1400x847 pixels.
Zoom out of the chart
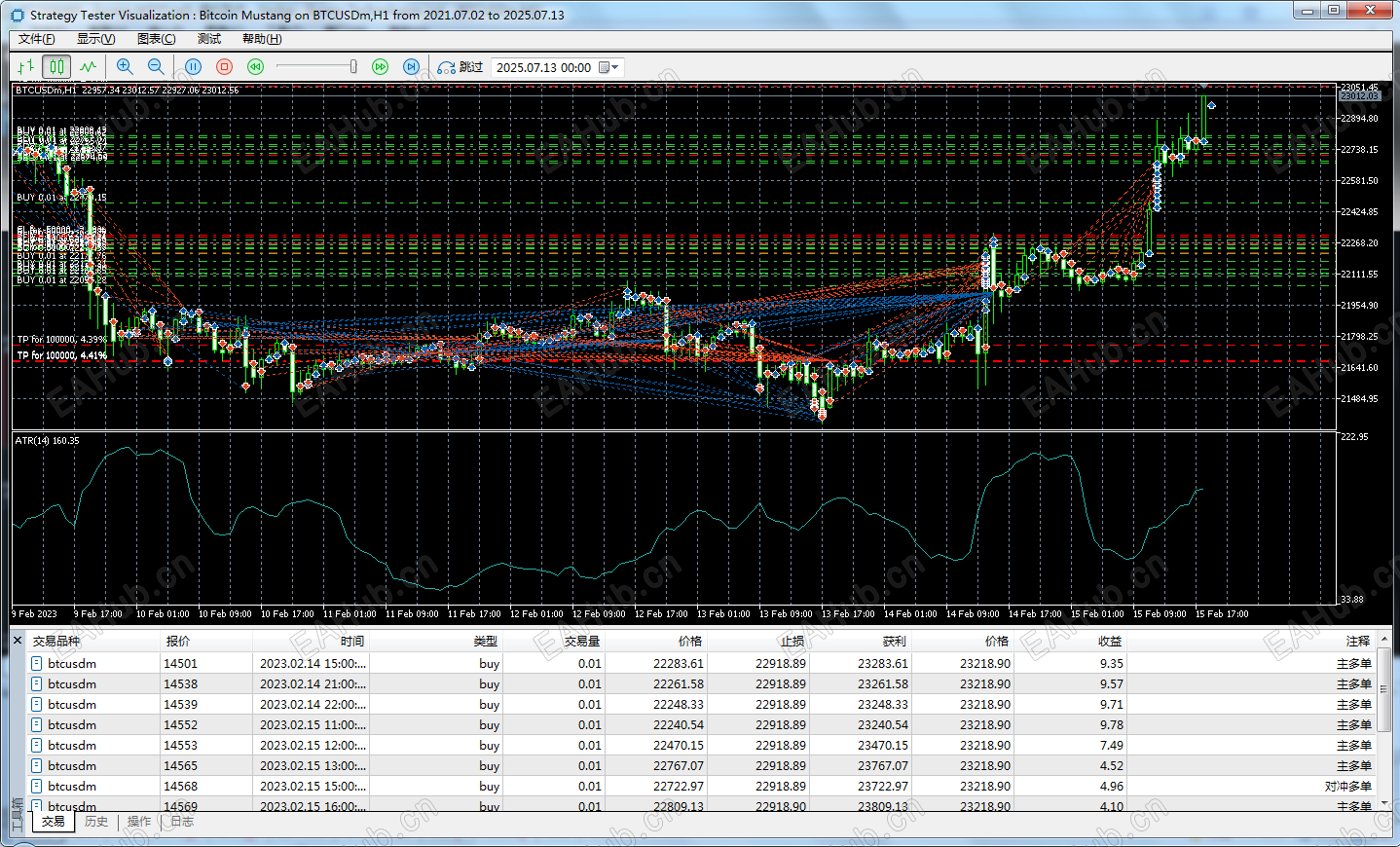tap(156, 67)
